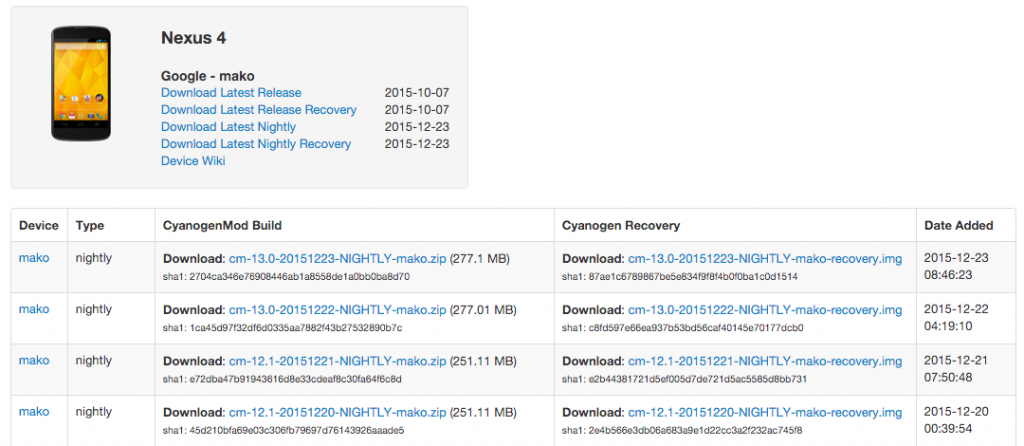Click the Nexus 4 heading
Image resolution: width=1024 pixels, height=446 pixels.
193,39
